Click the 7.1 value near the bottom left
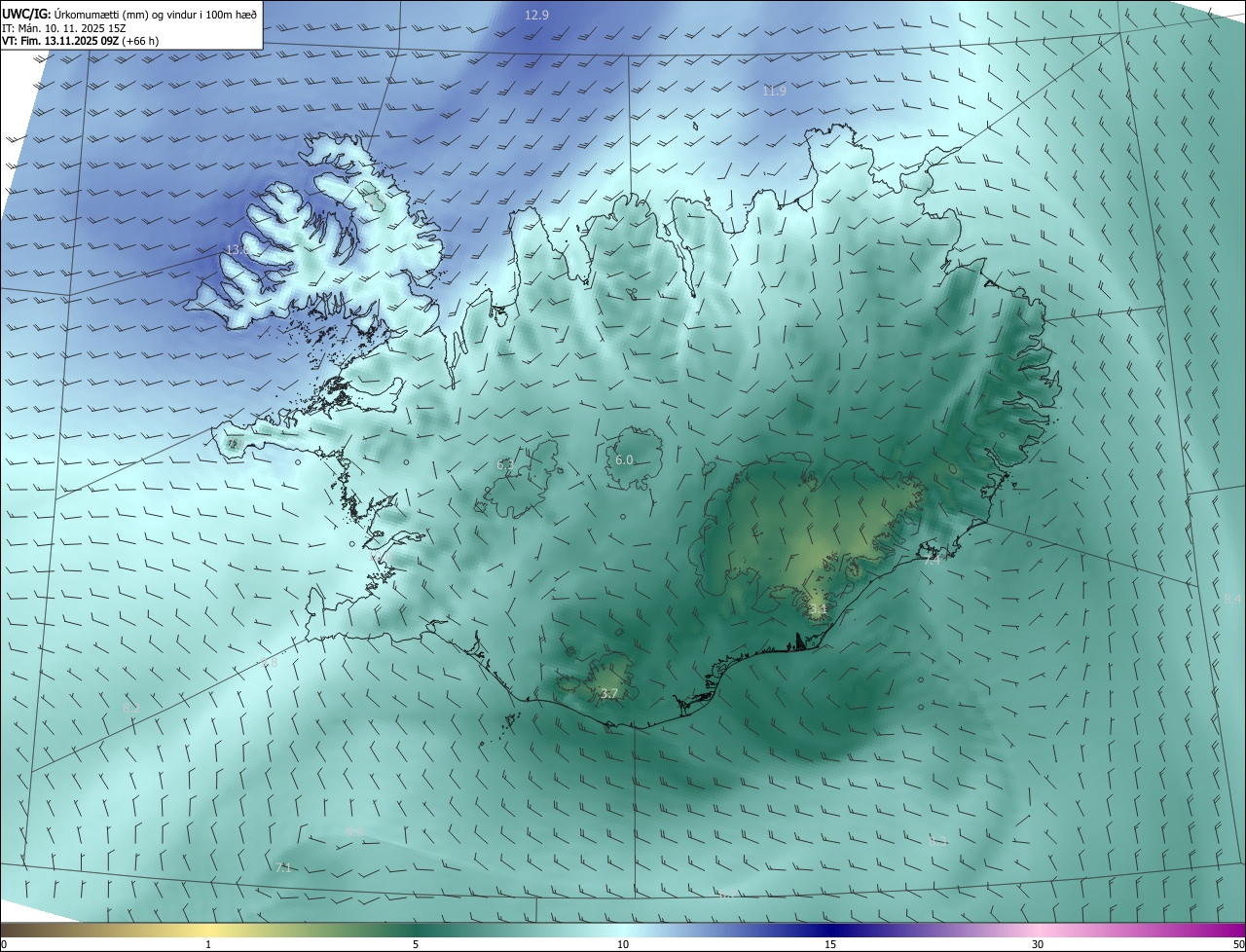The width and height of the screenshot is (1246, 952). pyautogui.click(x=283, y=867)
